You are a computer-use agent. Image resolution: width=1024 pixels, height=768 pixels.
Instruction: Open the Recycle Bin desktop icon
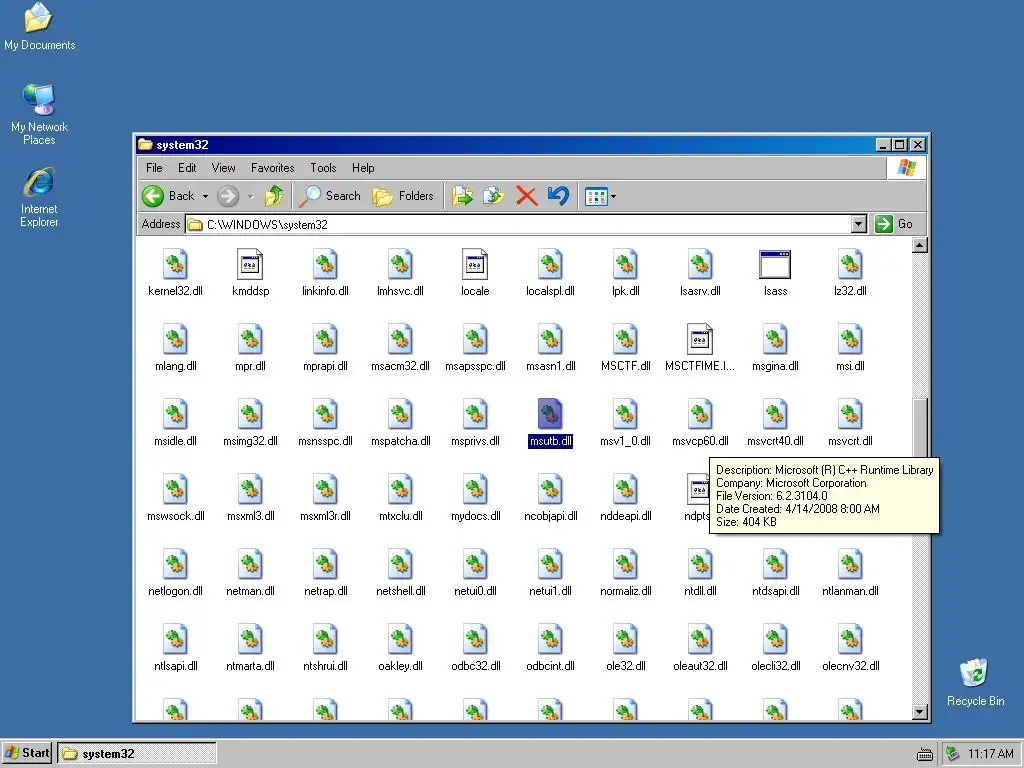click(x=975, y=682)
